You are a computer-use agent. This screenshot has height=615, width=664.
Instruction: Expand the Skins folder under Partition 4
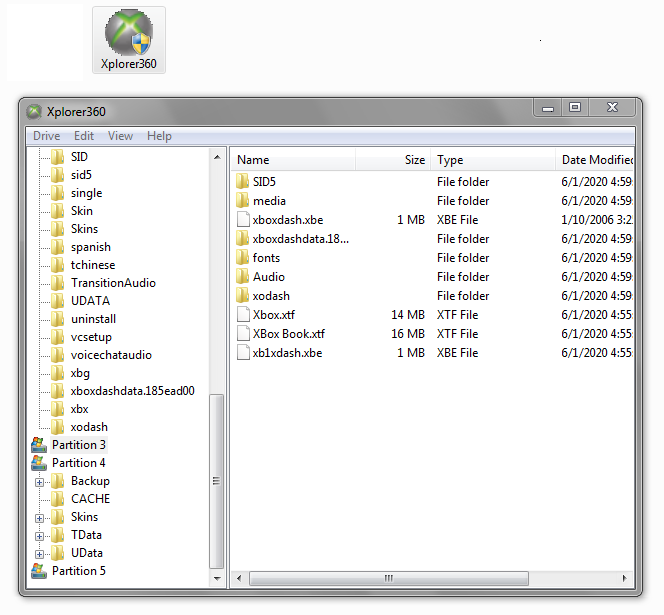pos(39,518)
